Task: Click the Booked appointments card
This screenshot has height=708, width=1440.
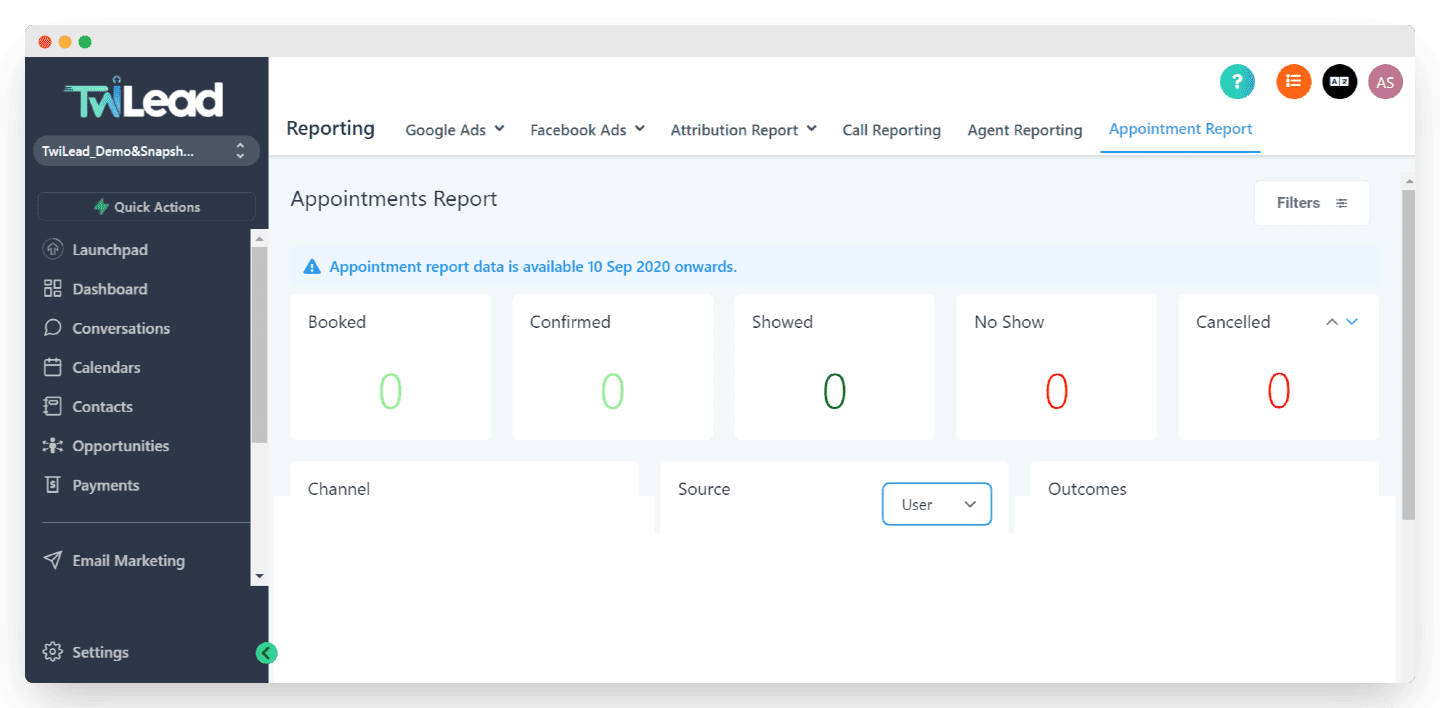Action: pos(390,367)
